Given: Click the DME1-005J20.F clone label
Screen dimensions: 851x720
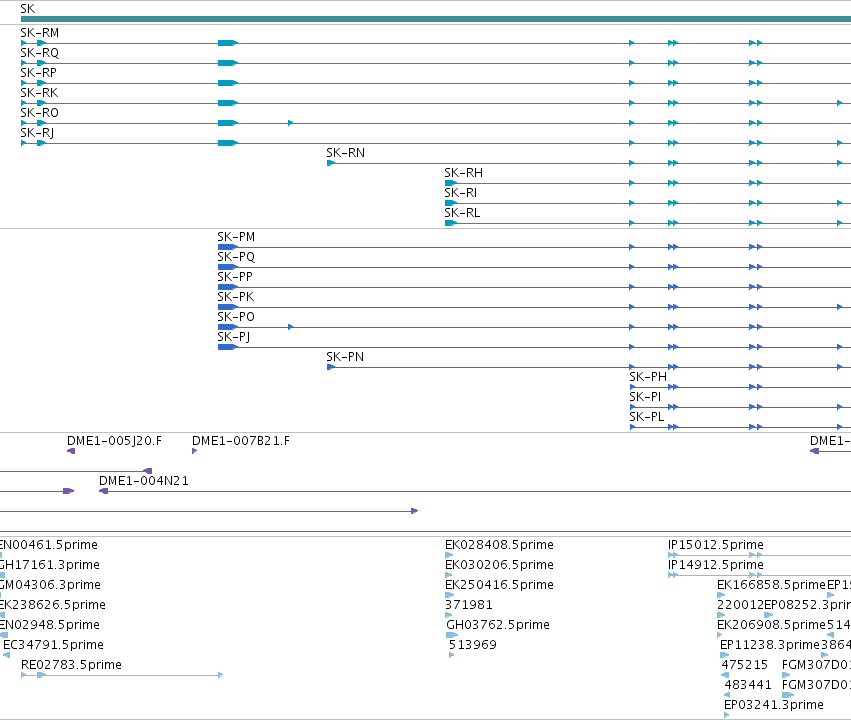Looking at the screenshot, I should (115, 441).
